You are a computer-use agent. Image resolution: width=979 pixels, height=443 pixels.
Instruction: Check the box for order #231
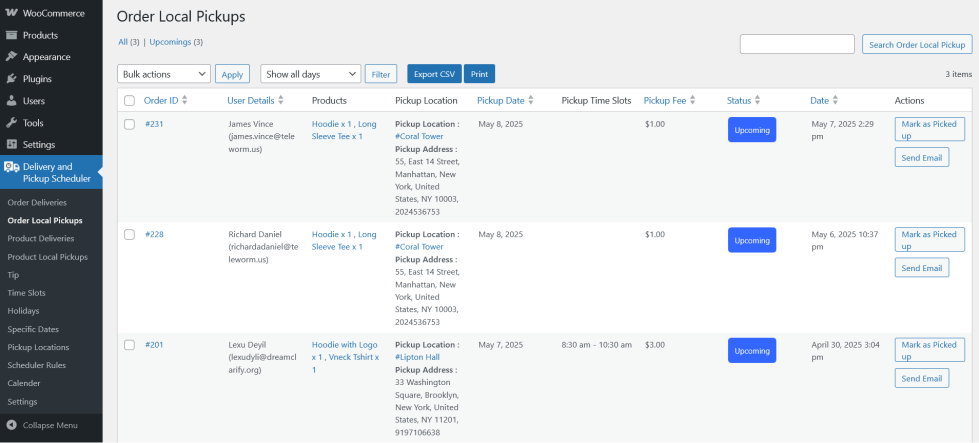pos(129,124)
